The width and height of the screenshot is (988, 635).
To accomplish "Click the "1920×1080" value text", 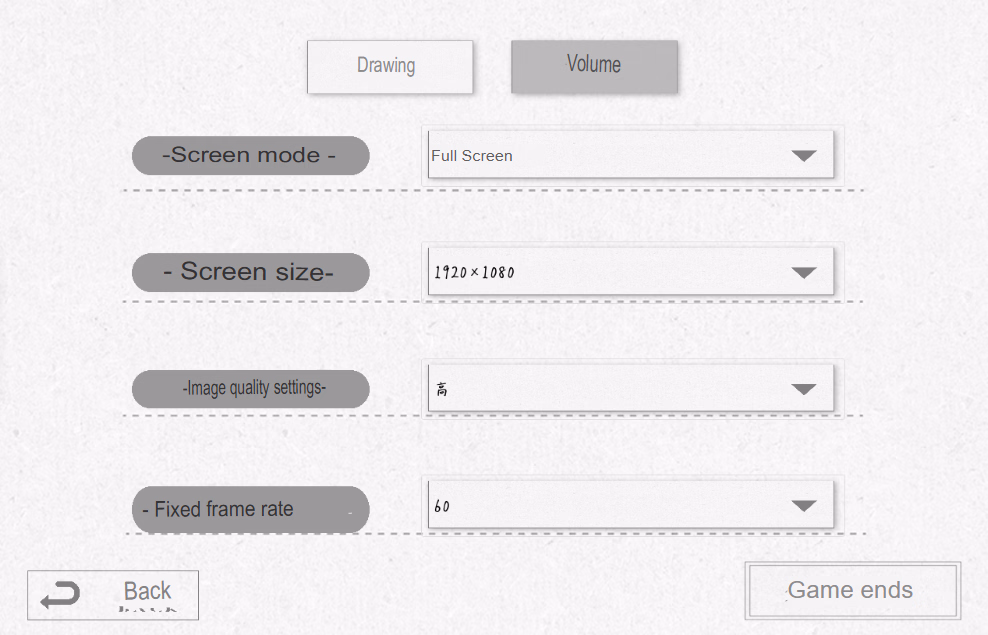I will pos(474,272).
